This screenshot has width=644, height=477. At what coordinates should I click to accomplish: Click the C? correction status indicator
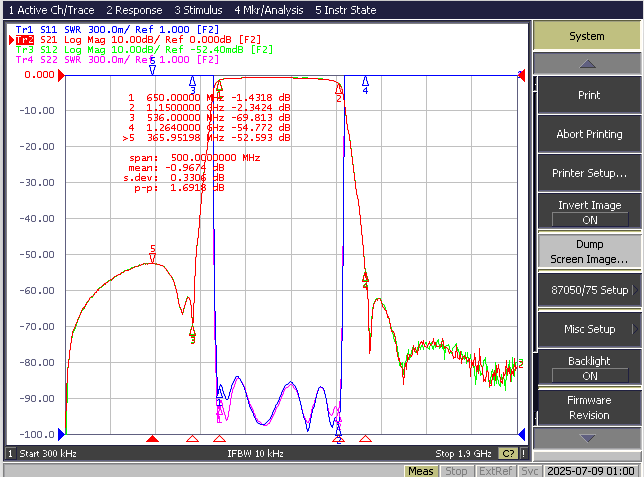click(508, 454)
